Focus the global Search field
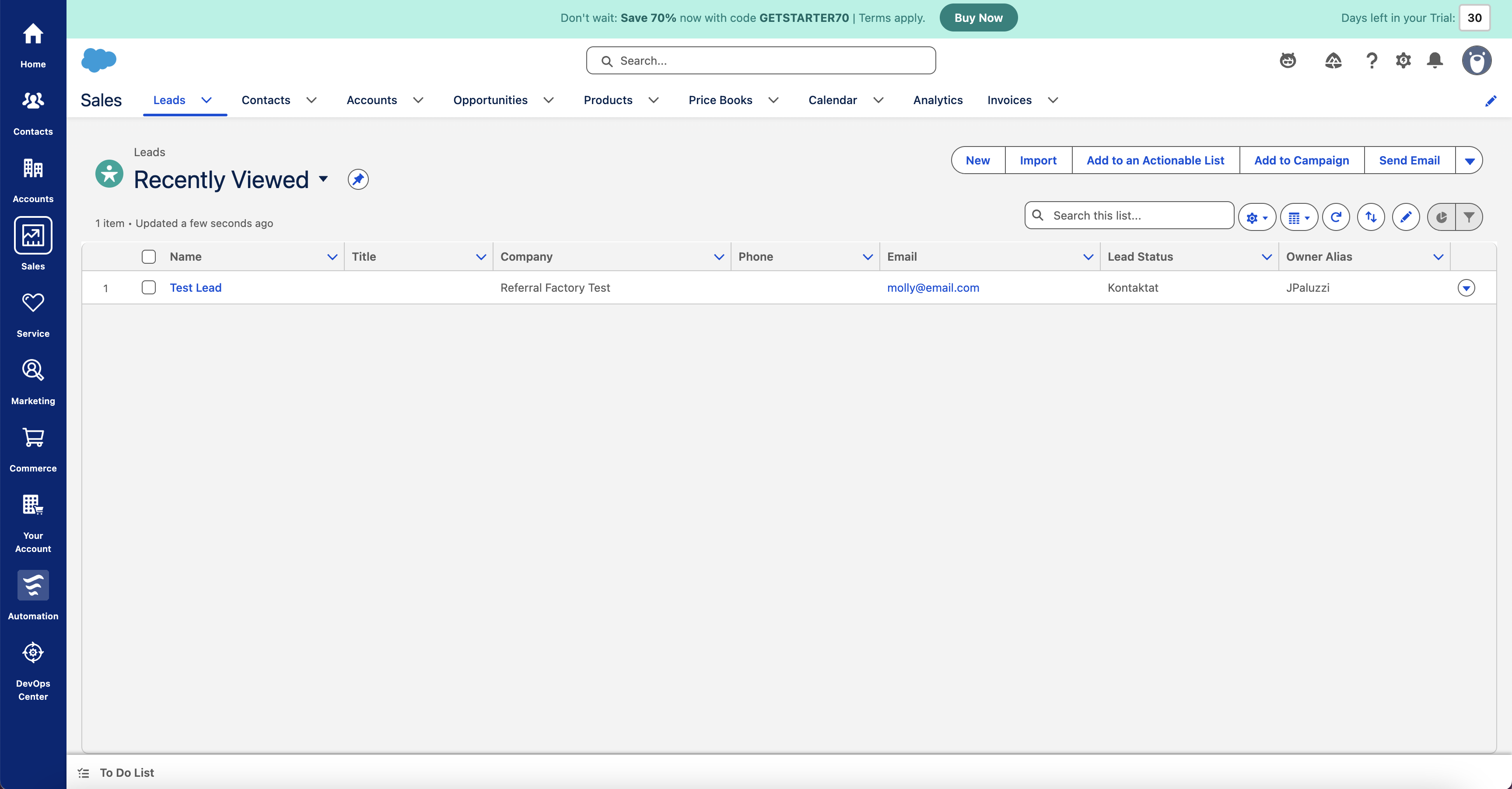Screen dimensions: 1512x789 [761, 60]
